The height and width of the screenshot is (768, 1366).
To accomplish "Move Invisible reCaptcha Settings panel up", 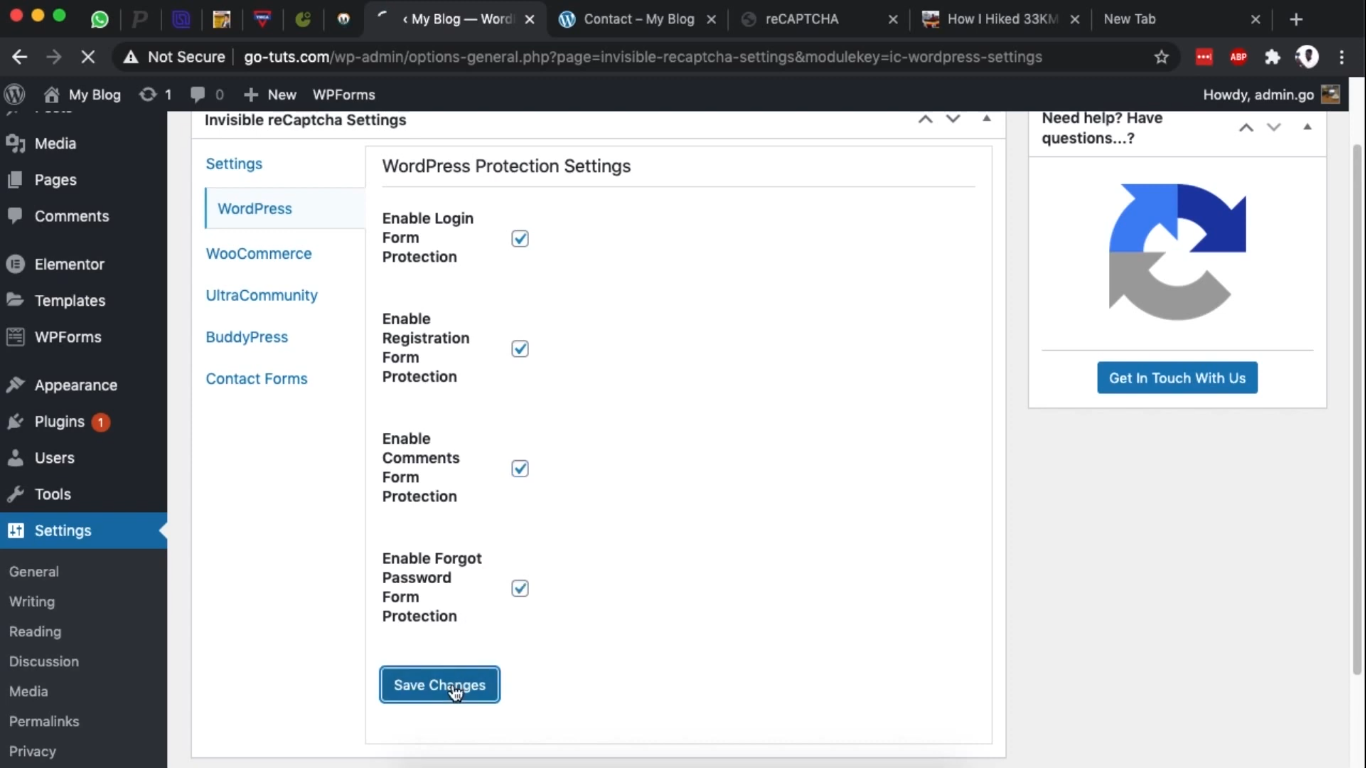I will [925, 119].
